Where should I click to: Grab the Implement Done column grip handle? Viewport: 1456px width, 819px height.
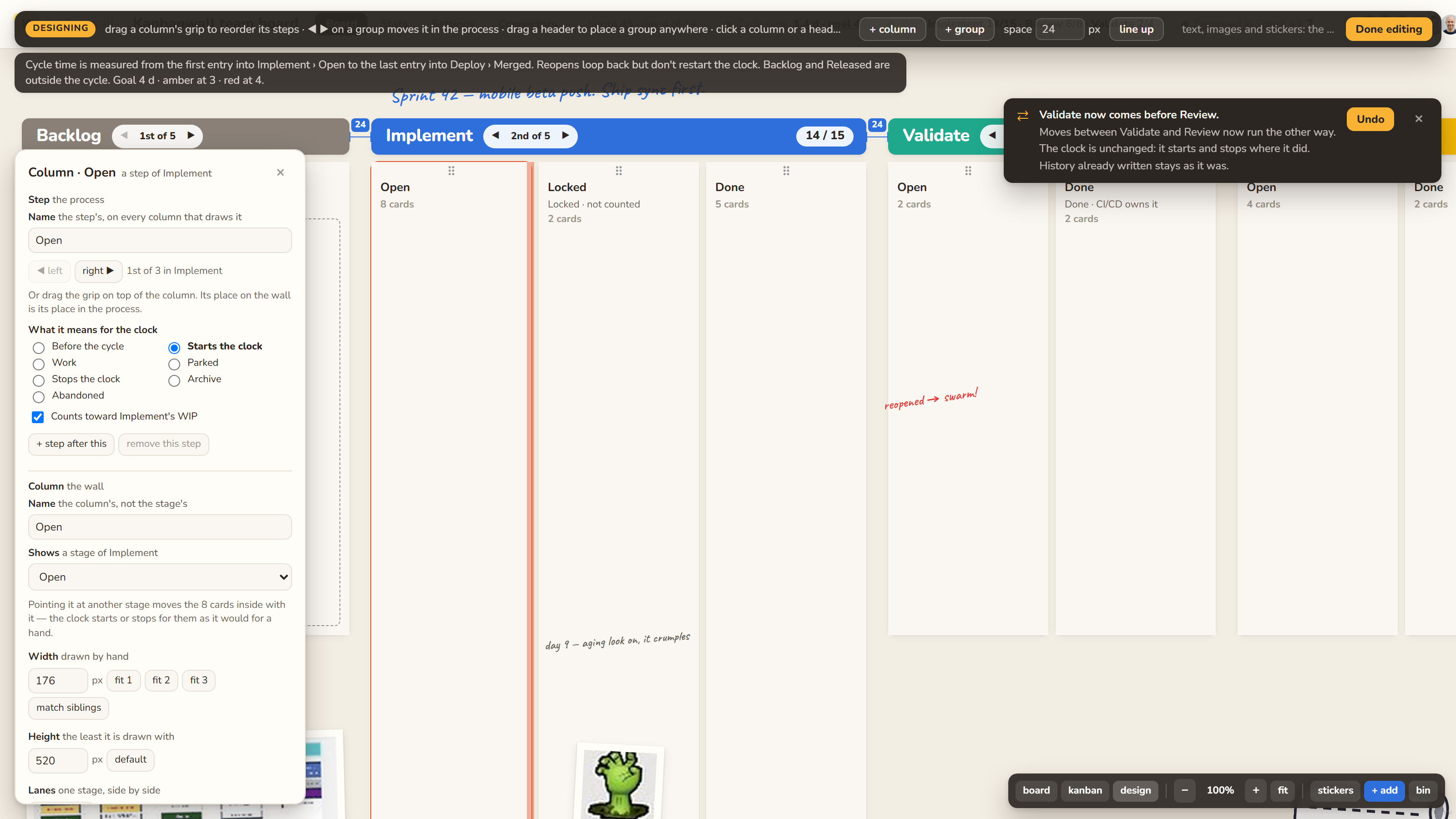[x=786, y=170]
